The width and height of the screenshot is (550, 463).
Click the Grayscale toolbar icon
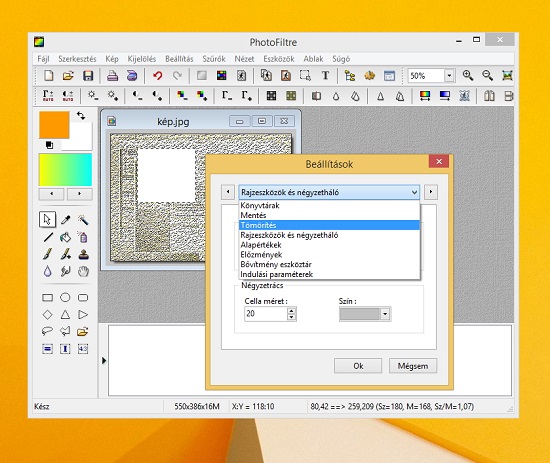click(202, 75)
